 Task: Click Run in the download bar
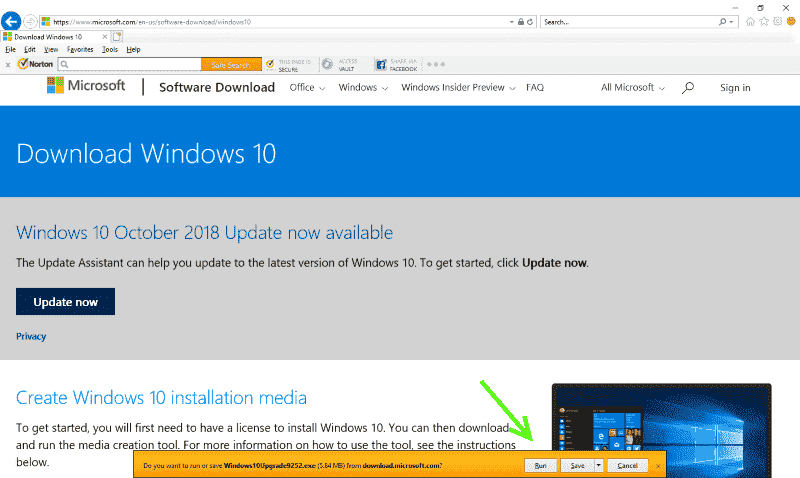[x=540, y=465]
